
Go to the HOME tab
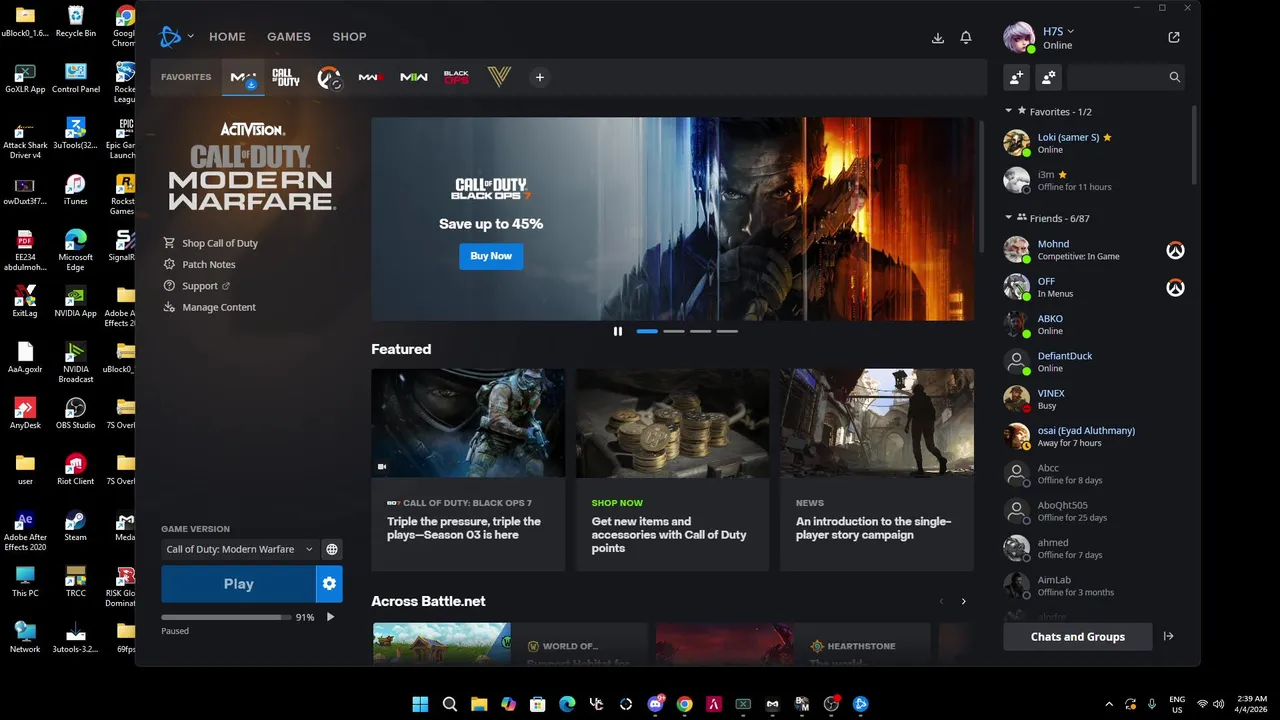pyautogui.click(x=227, y=37)
